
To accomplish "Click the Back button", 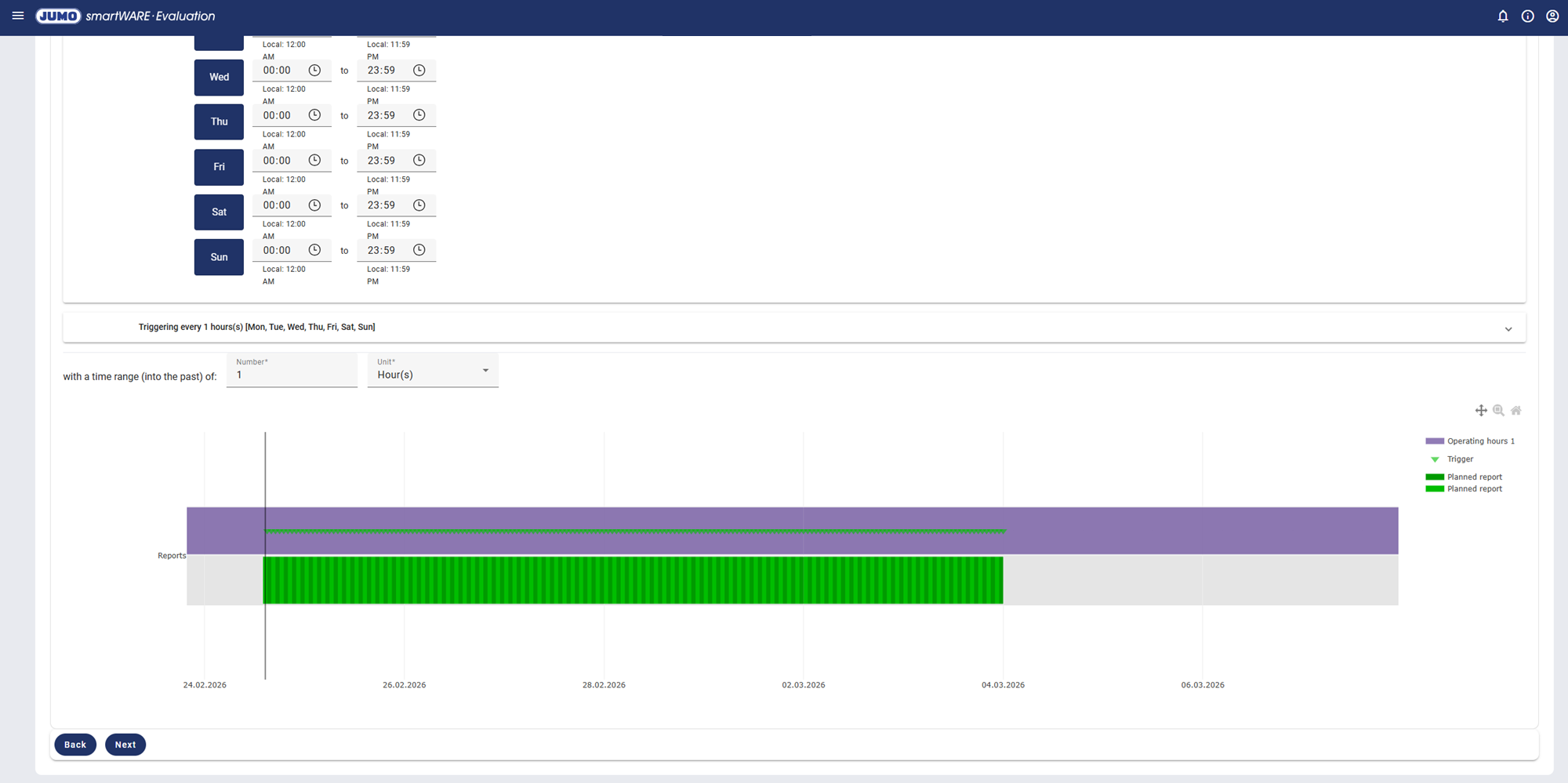I will [x=75, y=745].
